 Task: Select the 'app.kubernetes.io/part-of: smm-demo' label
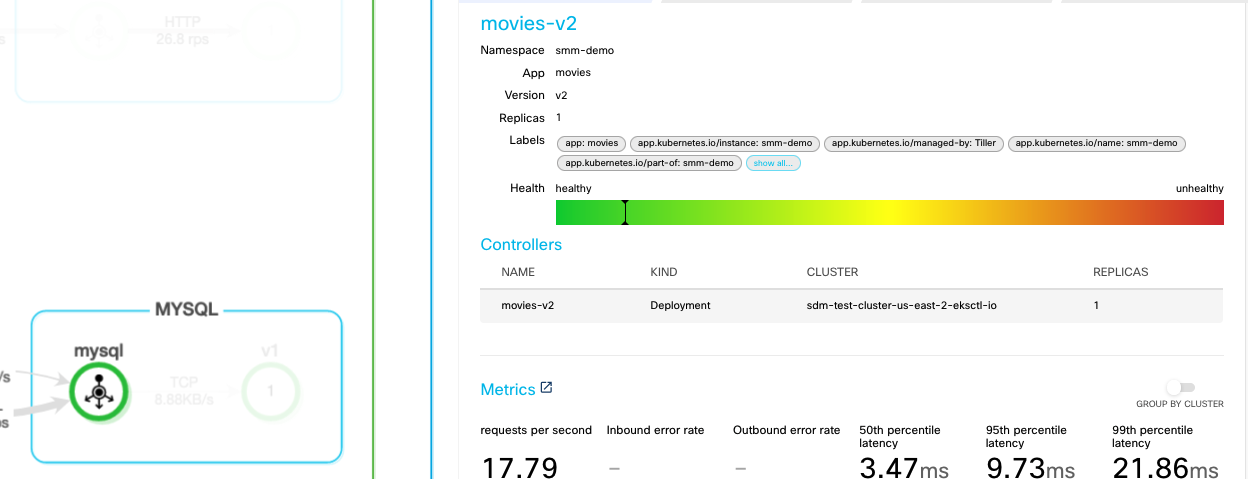[649, 163]
